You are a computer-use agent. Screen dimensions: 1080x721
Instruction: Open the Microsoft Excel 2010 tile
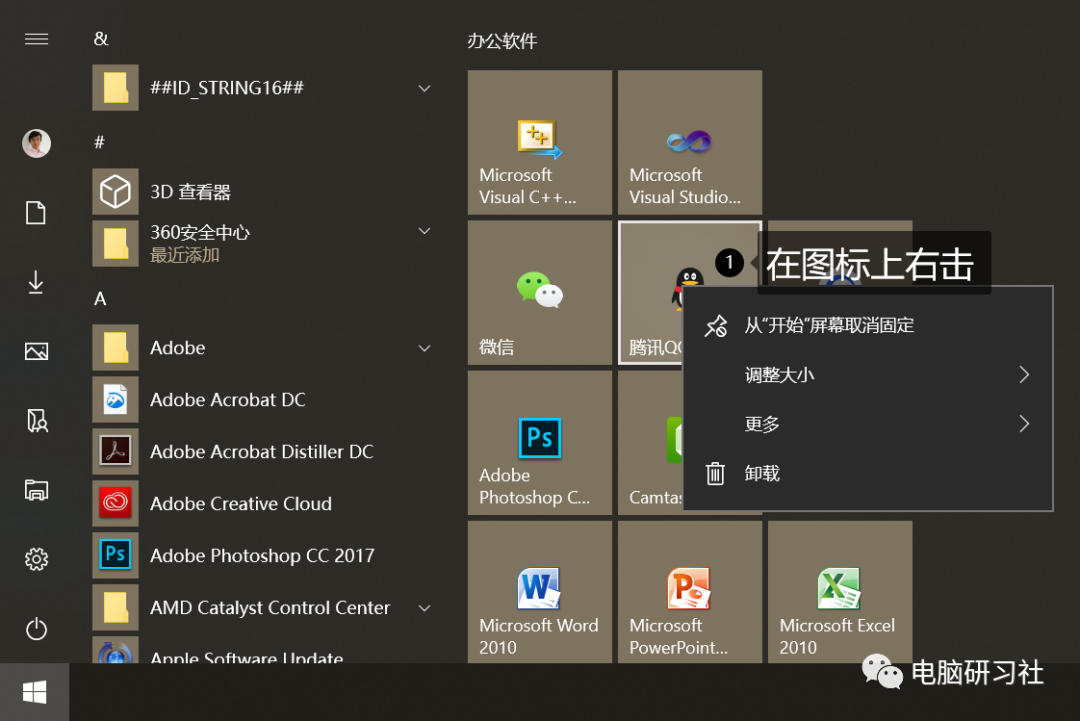pyautogui.click(x=840, y=592)
